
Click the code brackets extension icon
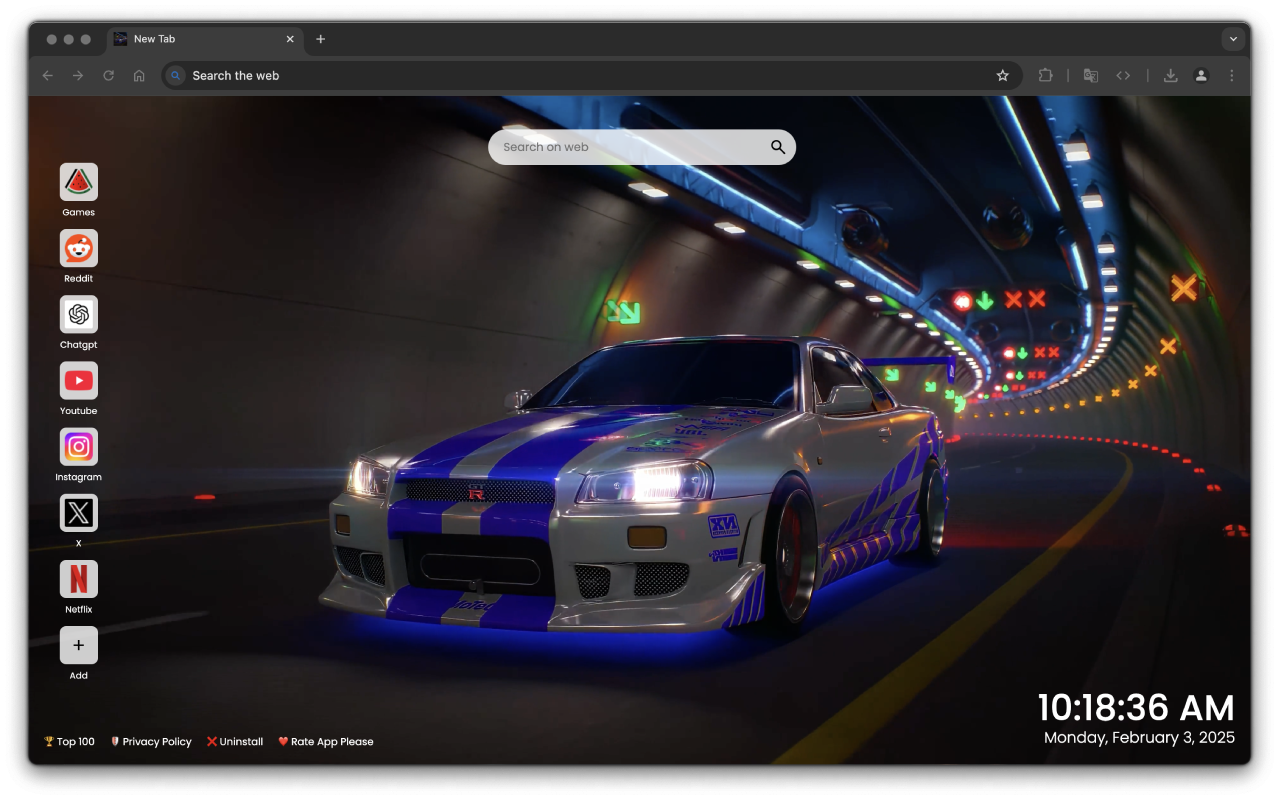1123,75
